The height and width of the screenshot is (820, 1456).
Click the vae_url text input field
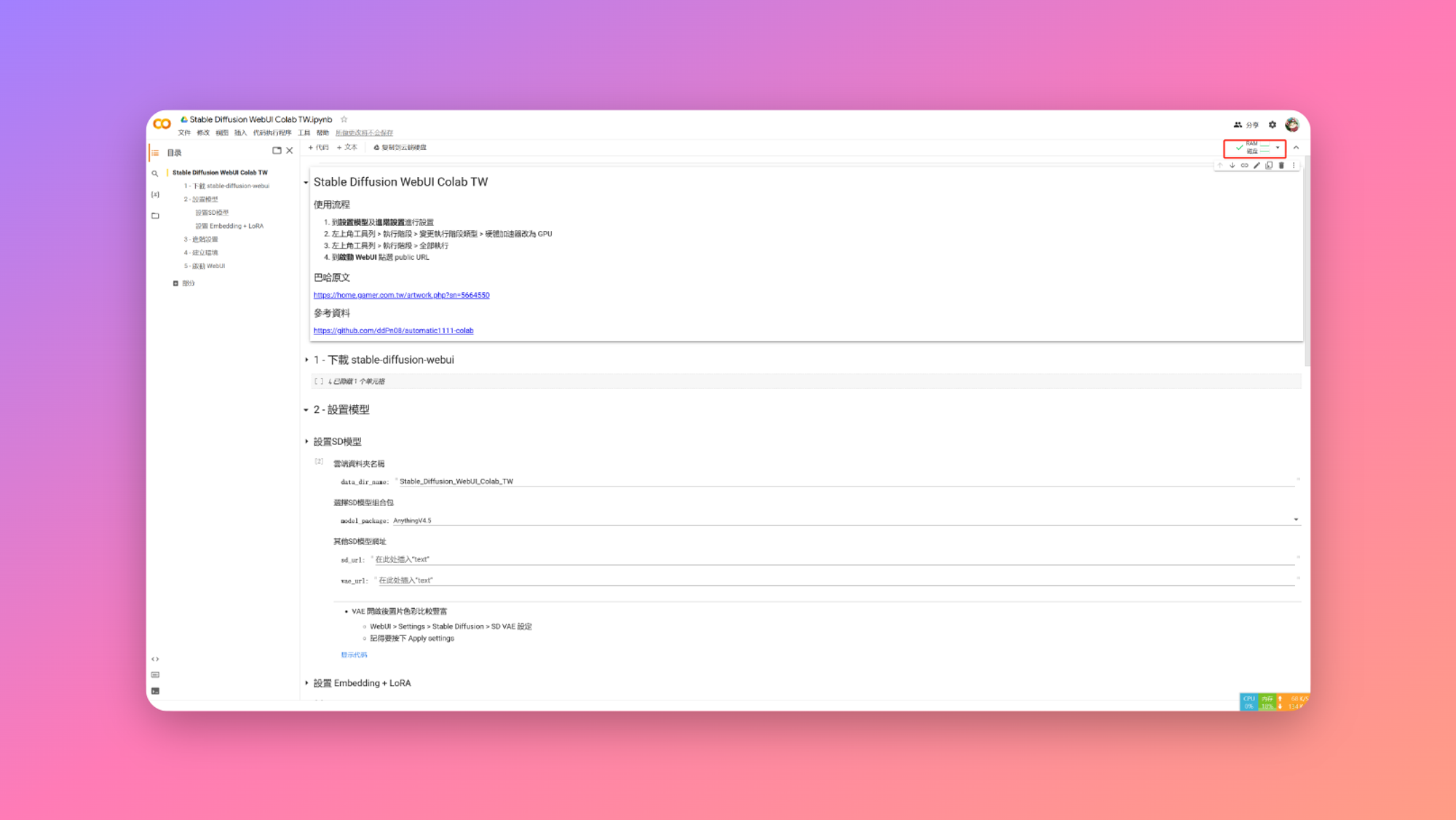tap(836, 580)
